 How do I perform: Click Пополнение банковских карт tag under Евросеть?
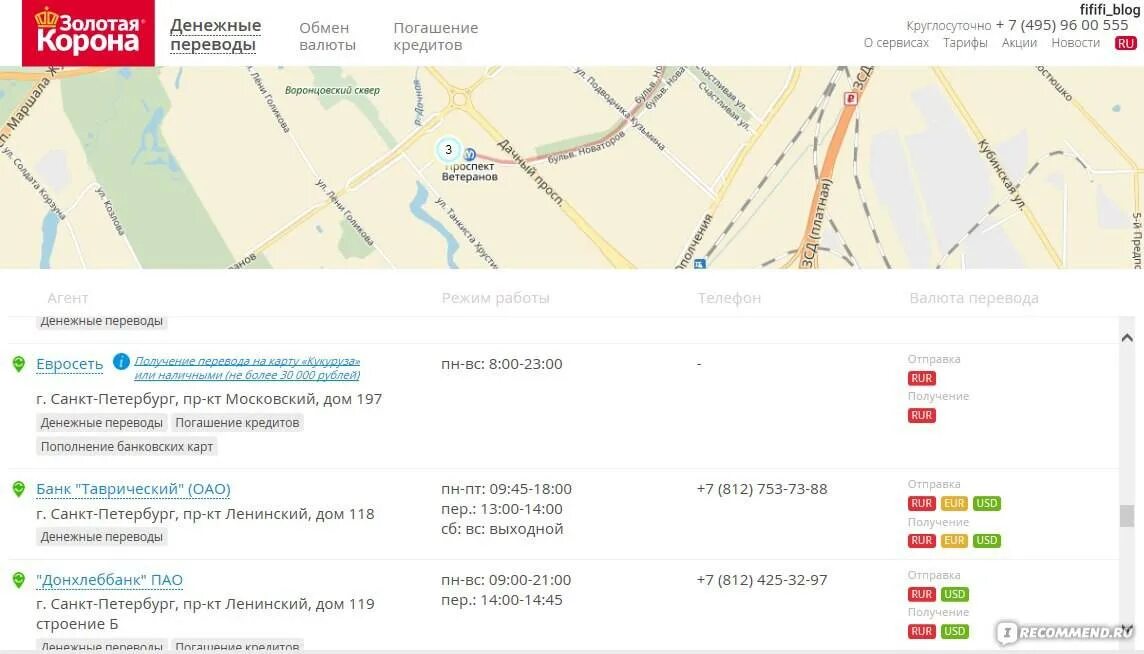pyautogui.click(x=127, y=447)
